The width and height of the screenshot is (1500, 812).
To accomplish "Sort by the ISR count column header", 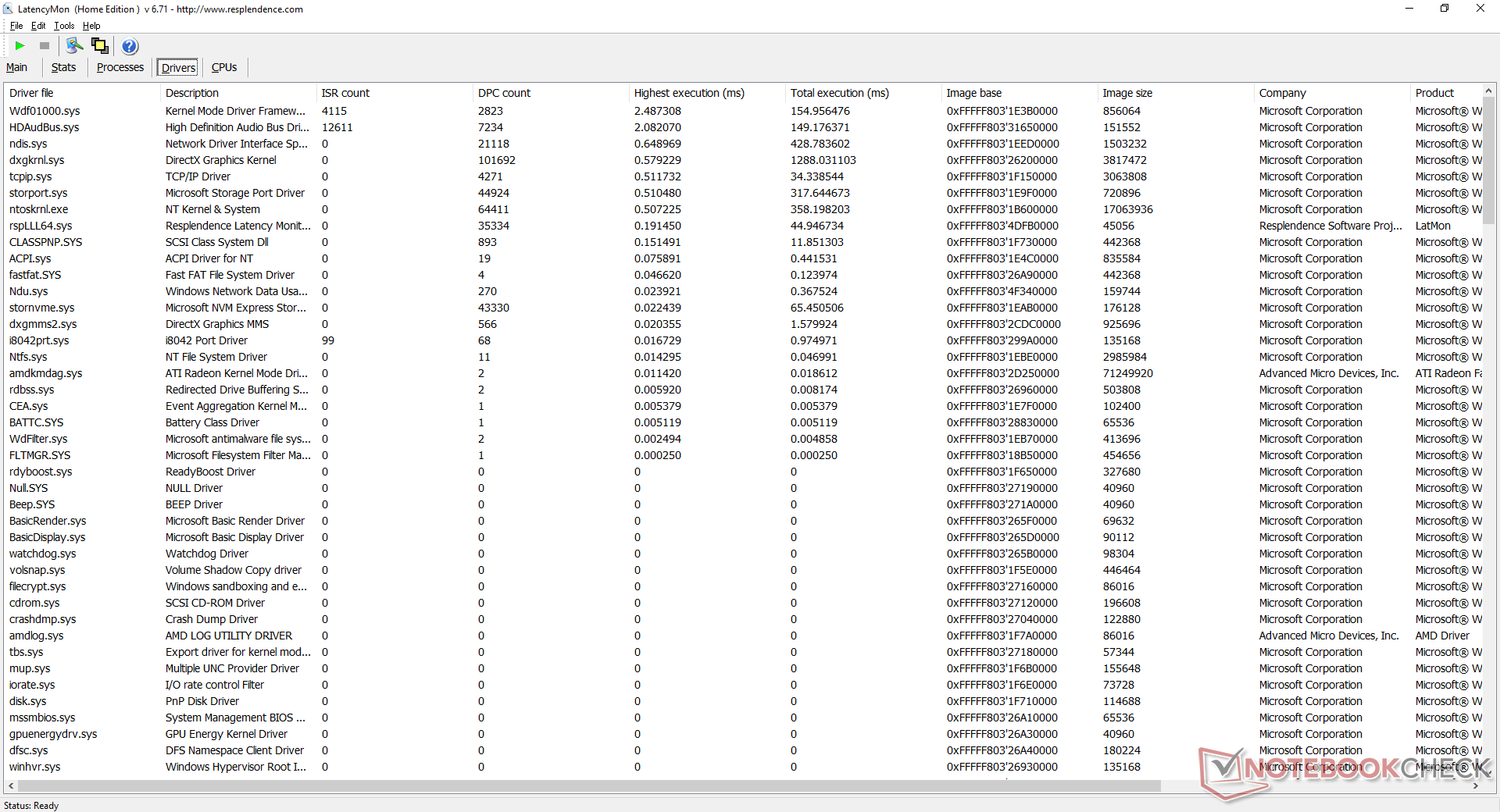I will (x=395, y=93).
